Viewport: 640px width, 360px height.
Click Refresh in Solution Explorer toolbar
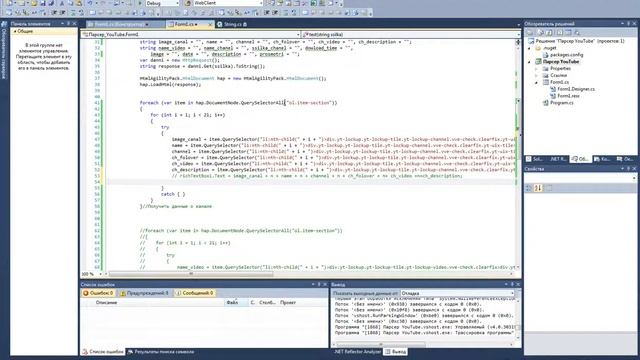pyautogui.click(x=549, y=32)
